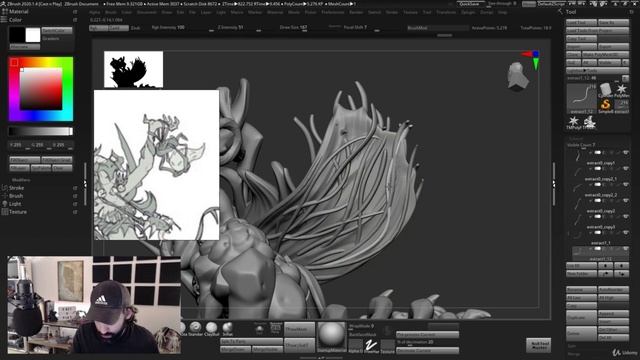Open the Alpha Off slot
640x360 pixels.
[x=355, y=346]
